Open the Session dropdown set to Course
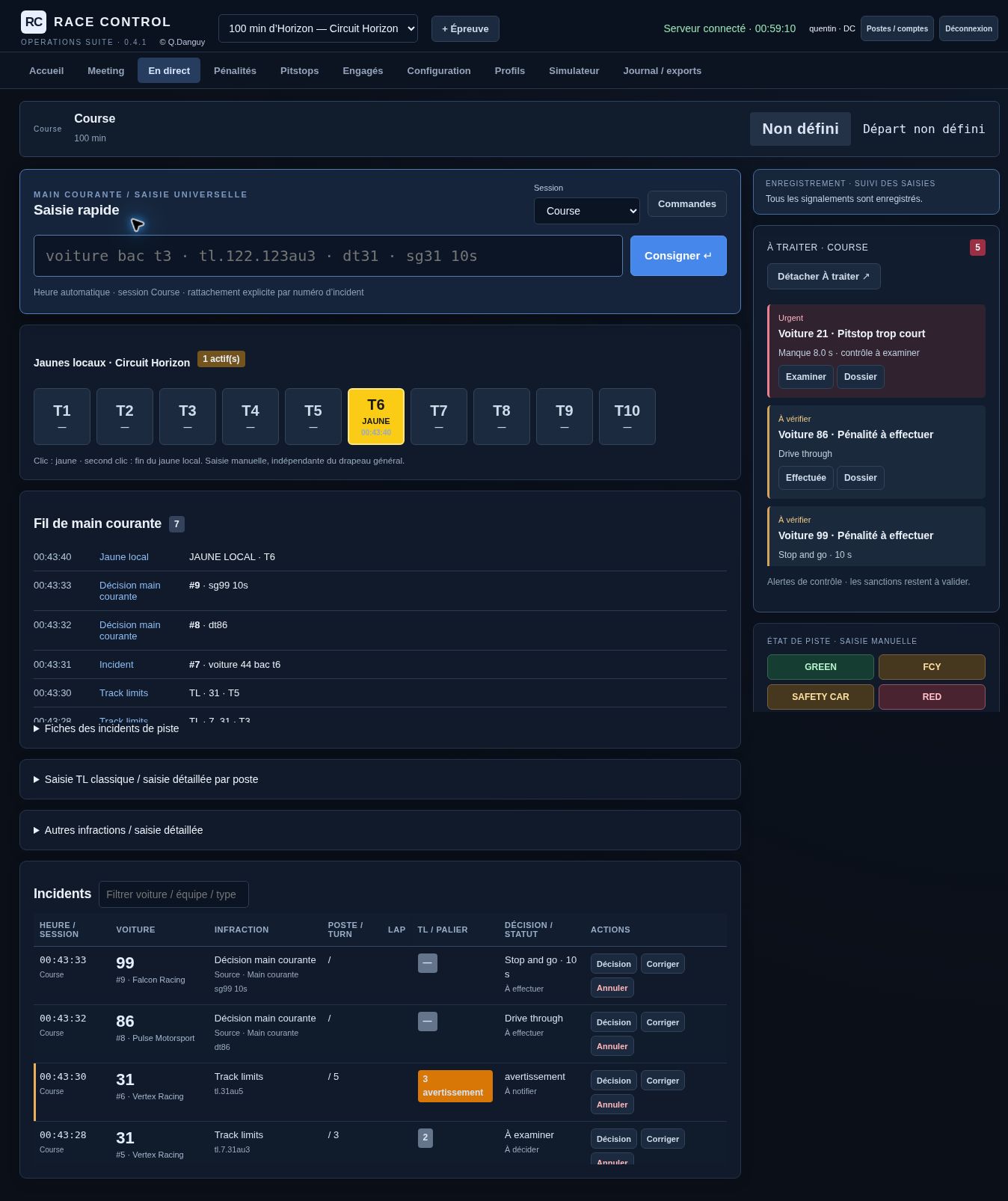This screenshot has width=1008, height=1201. pos(587,211)
